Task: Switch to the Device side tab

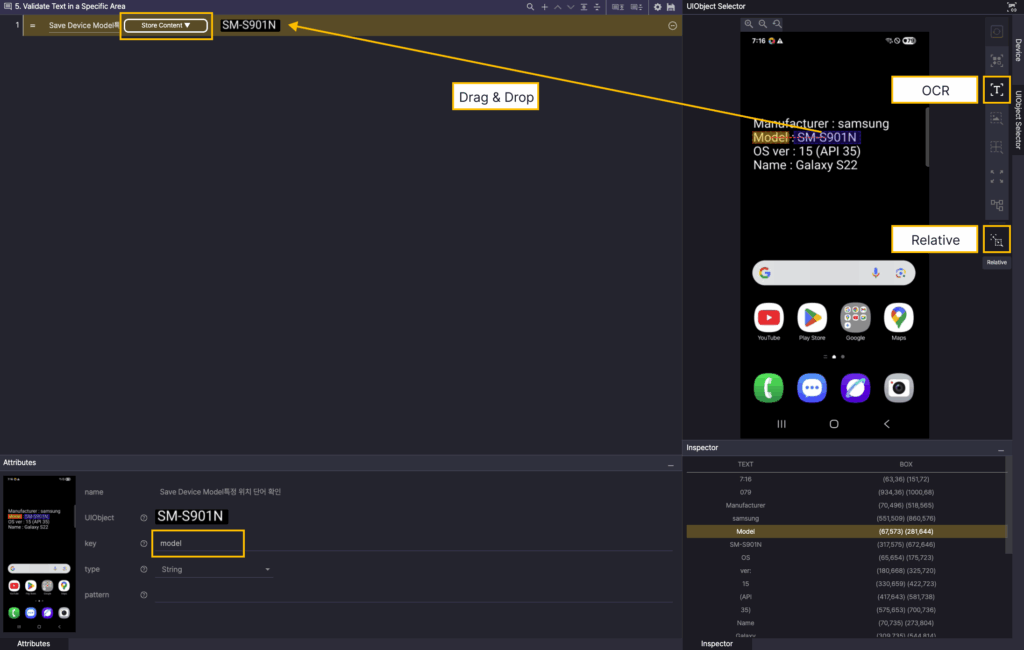Action: tap(1017, 50)
